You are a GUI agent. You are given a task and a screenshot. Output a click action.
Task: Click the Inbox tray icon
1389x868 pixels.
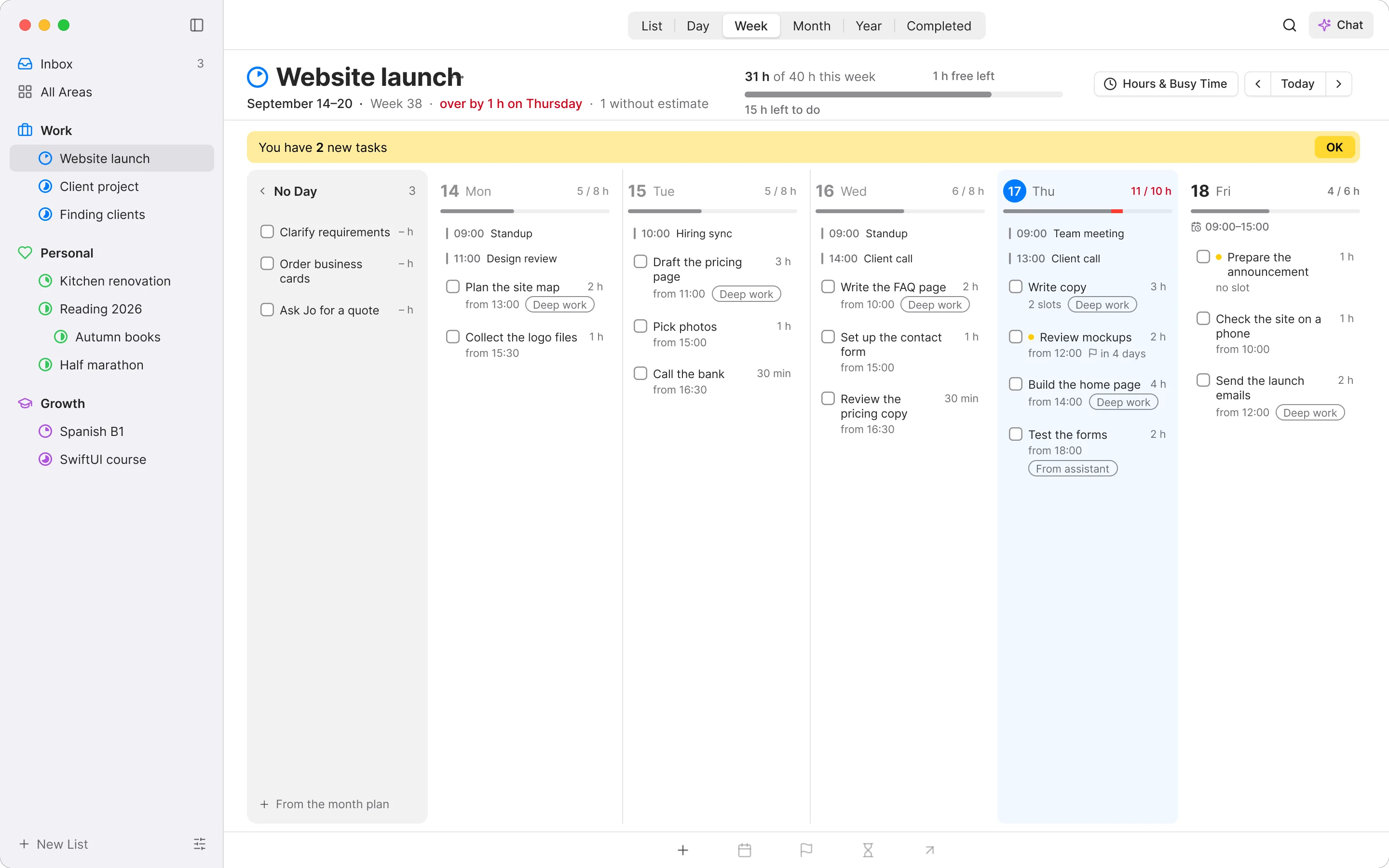coord(25,64)
